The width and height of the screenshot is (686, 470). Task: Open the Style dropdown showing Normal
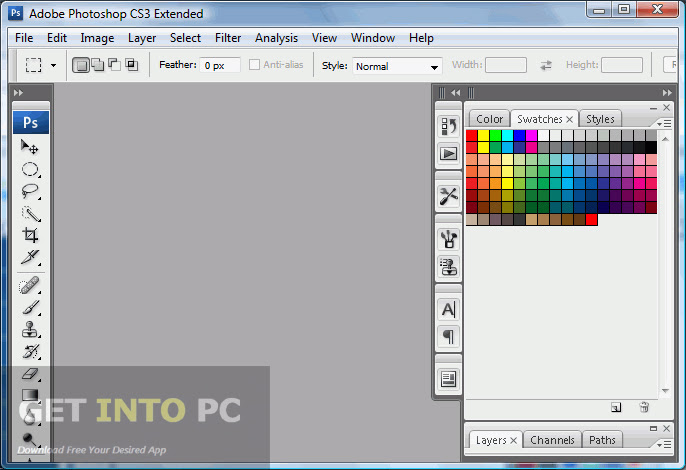[x=397, y=67]
